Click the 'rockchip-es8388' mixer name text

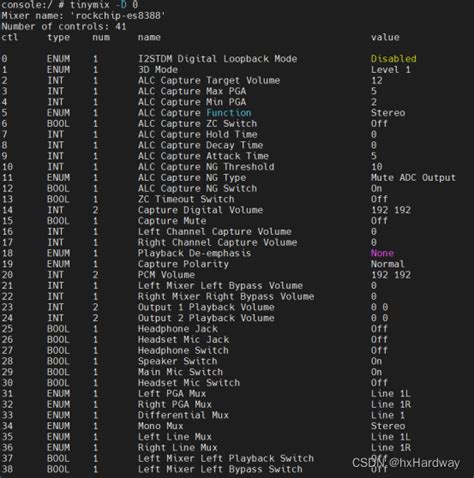(x=118, y=16)
